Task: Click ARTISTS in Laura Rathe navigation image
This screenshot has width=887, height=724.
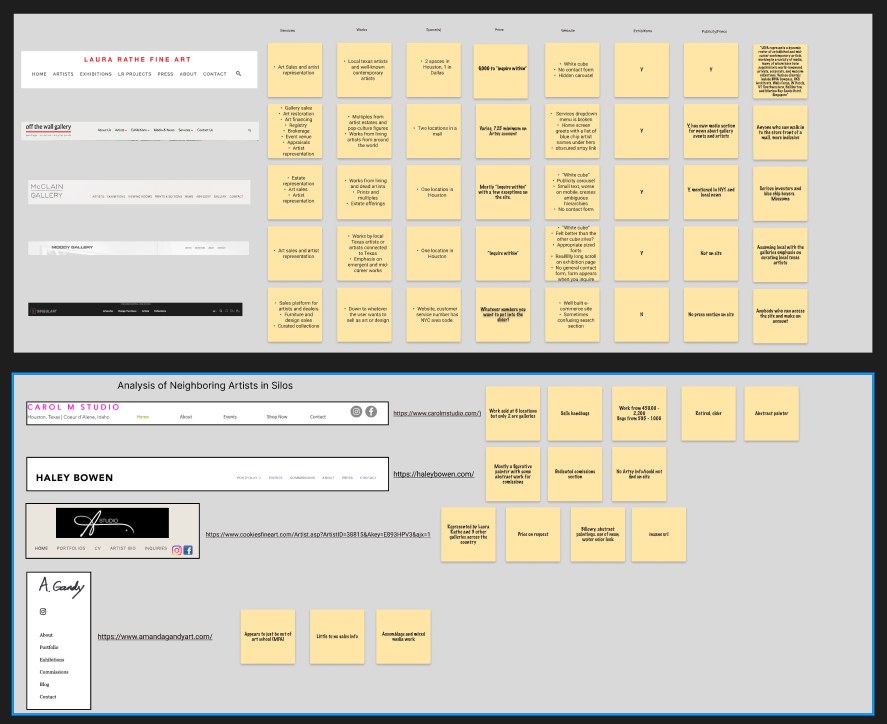Action: (x=63, y=74)
